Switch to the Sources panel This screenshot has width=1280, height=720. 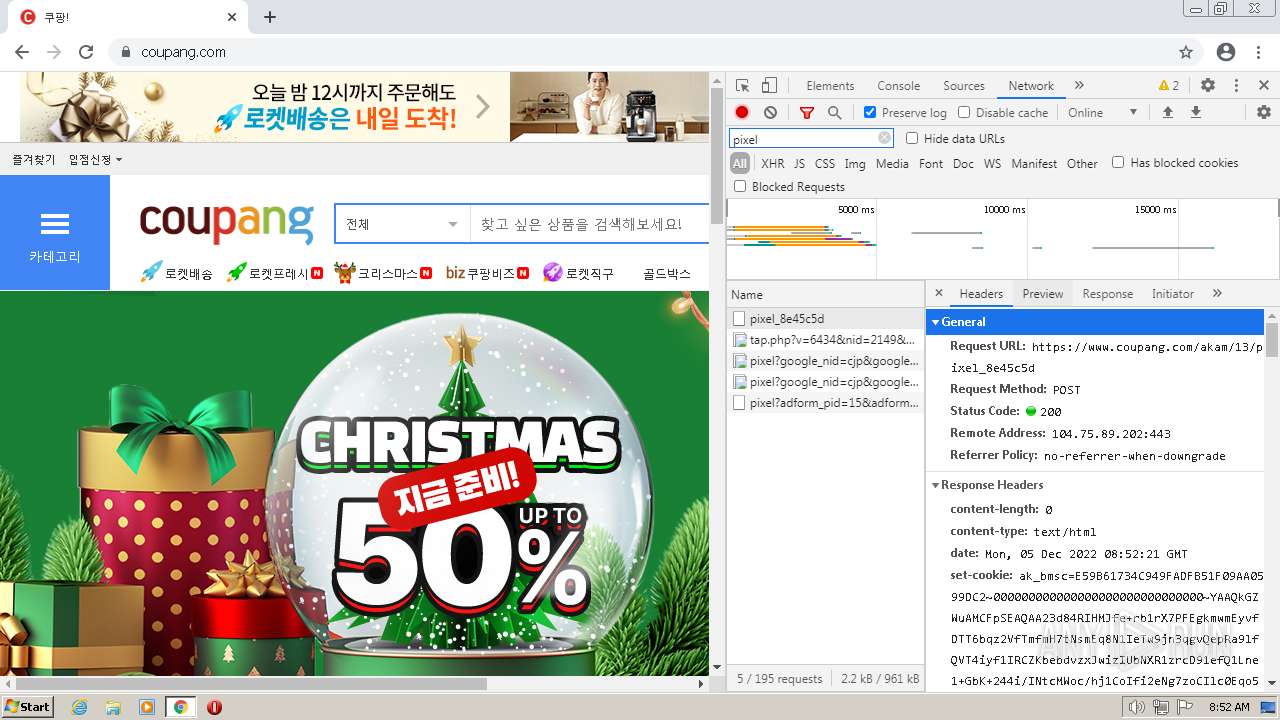964,86
